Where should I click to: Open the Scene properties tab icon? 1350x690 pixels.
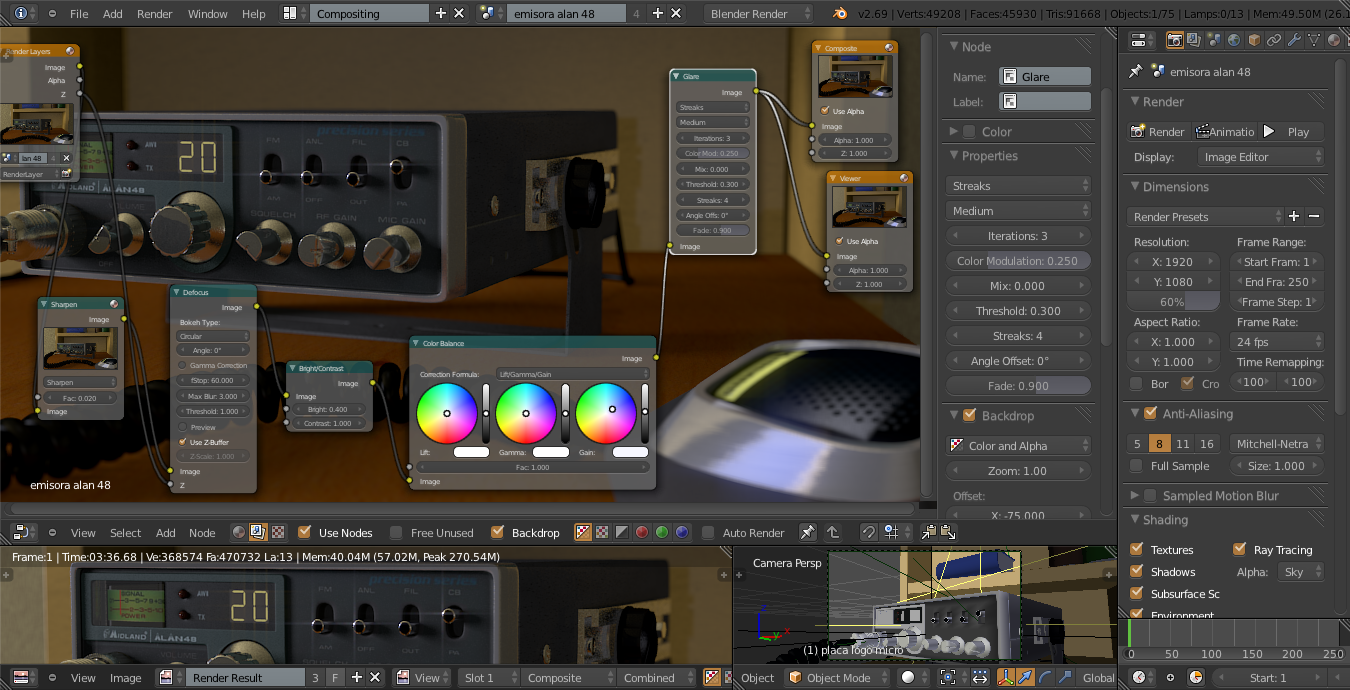click(1214, 40)
